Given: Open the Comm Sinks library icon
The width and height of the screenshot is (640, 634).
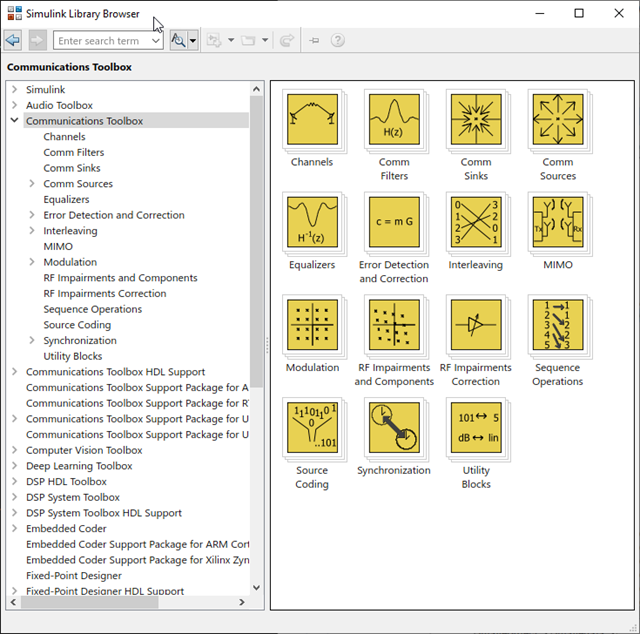Looking at the screenshot, I should [476, 119].
